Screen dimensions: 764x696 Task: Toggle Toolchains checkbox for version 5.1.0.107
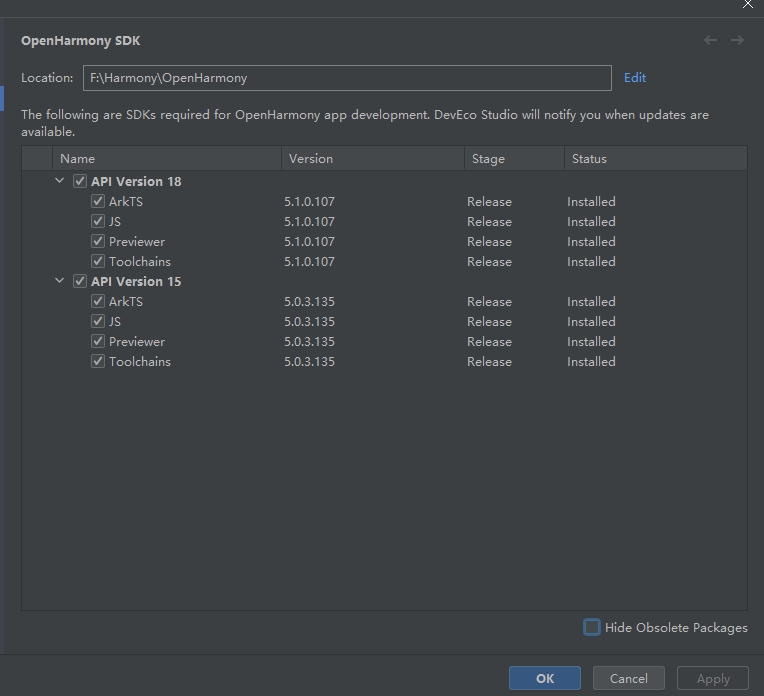pyautogui.click(x=98, y=261)
